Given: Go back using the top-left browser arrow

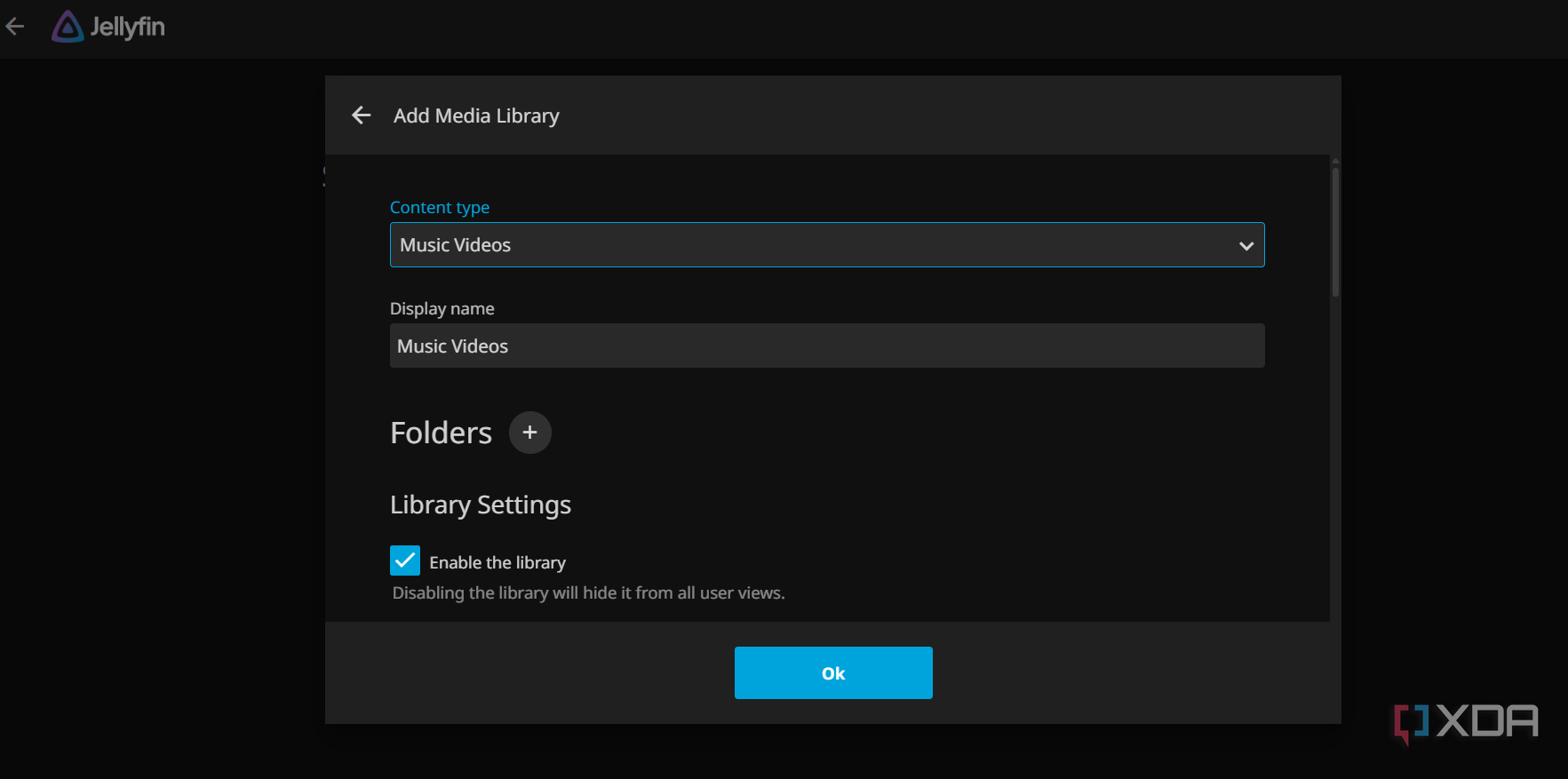Looking at the screenshot, I should pyautogui.click(x=15, y=27).
